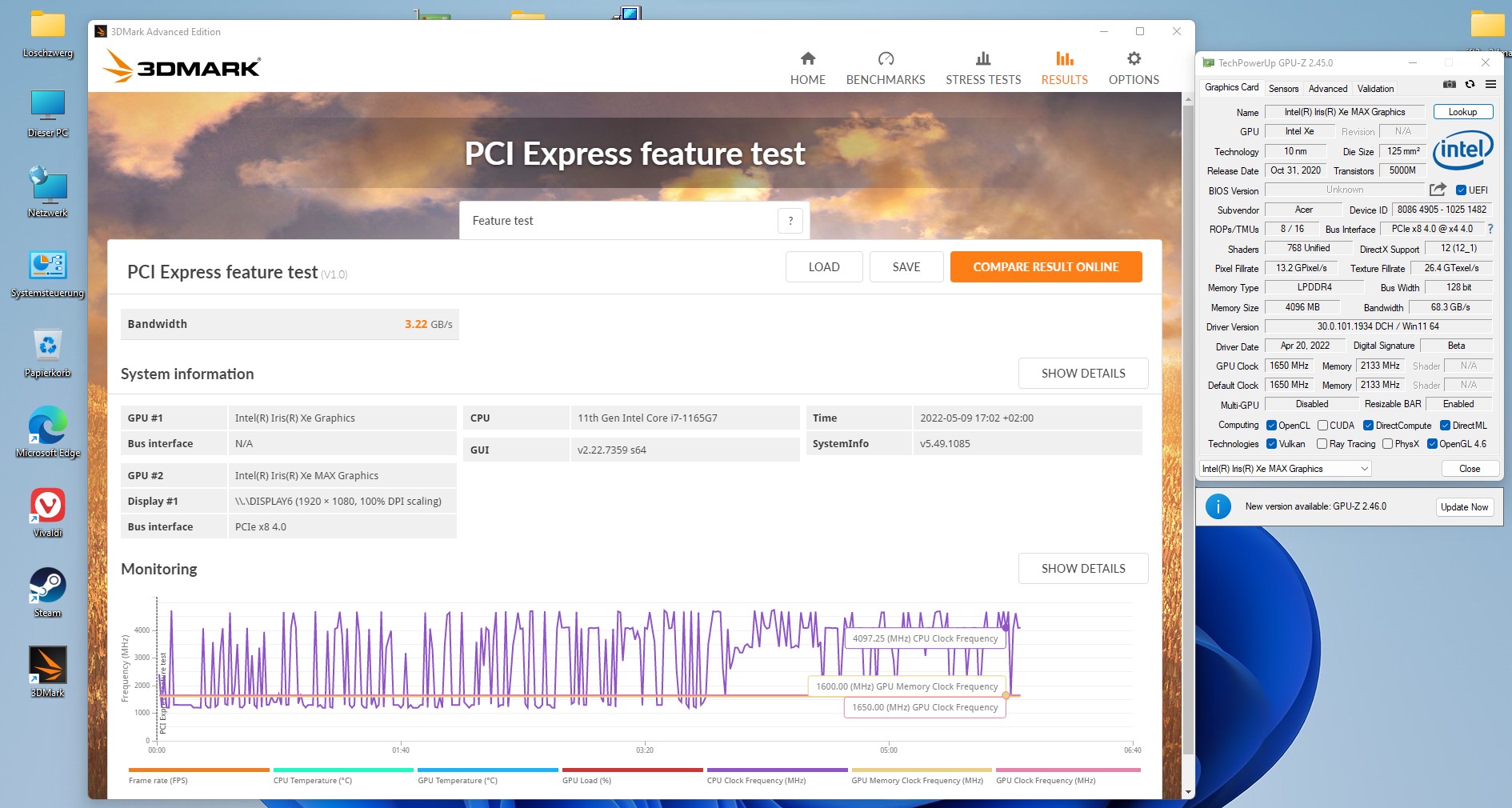Open the HOME house icon
The width and height of the screenshot is (1512, 808).
click(808, 58)
